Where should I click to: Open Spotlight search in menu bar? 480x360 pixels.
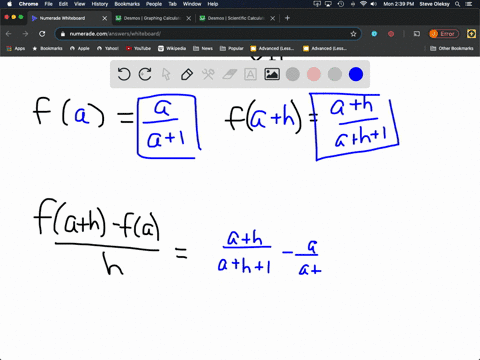[x=458, y=4]
